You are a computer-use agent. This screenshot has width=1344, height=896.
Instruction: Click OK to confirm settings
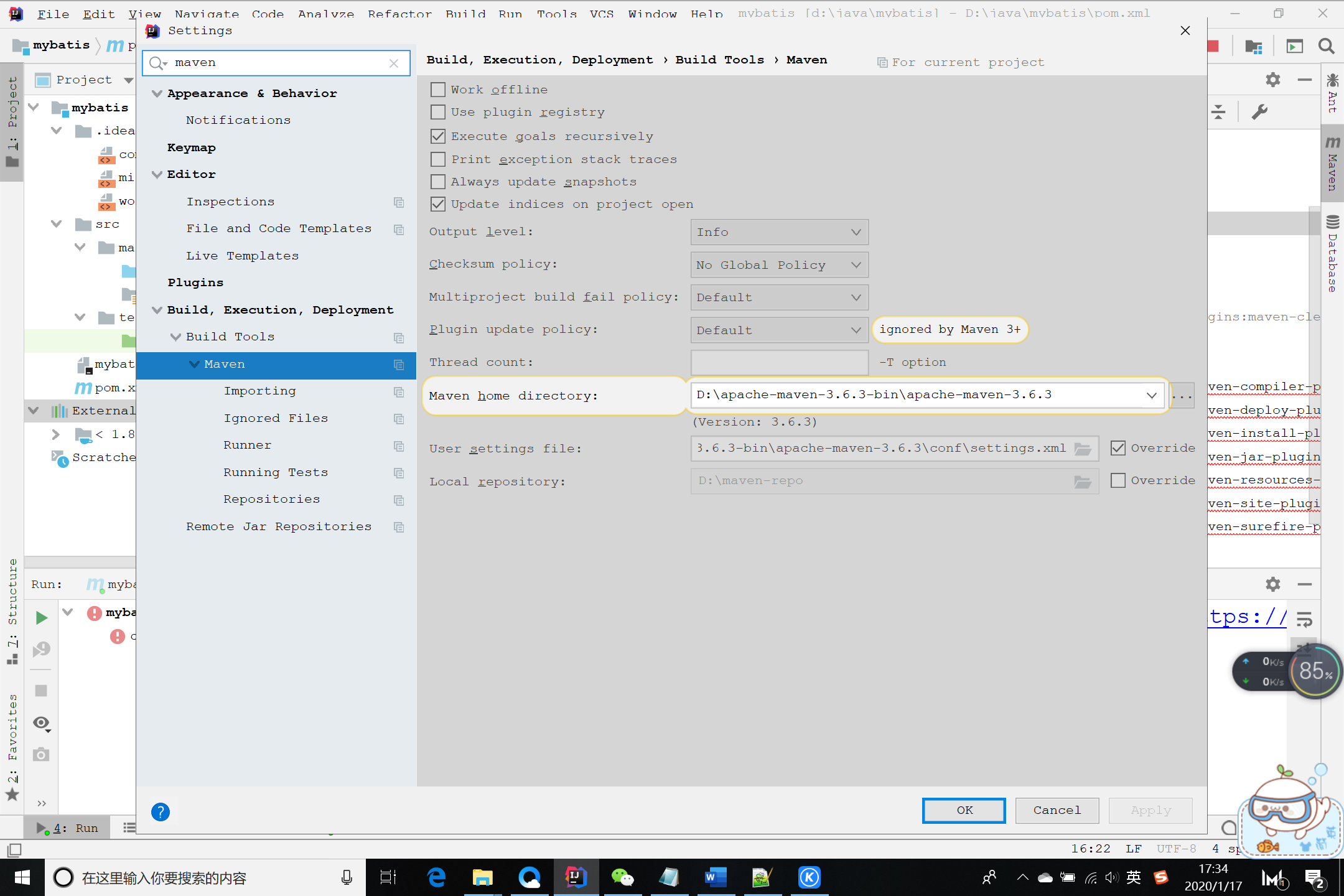[964, 810]
